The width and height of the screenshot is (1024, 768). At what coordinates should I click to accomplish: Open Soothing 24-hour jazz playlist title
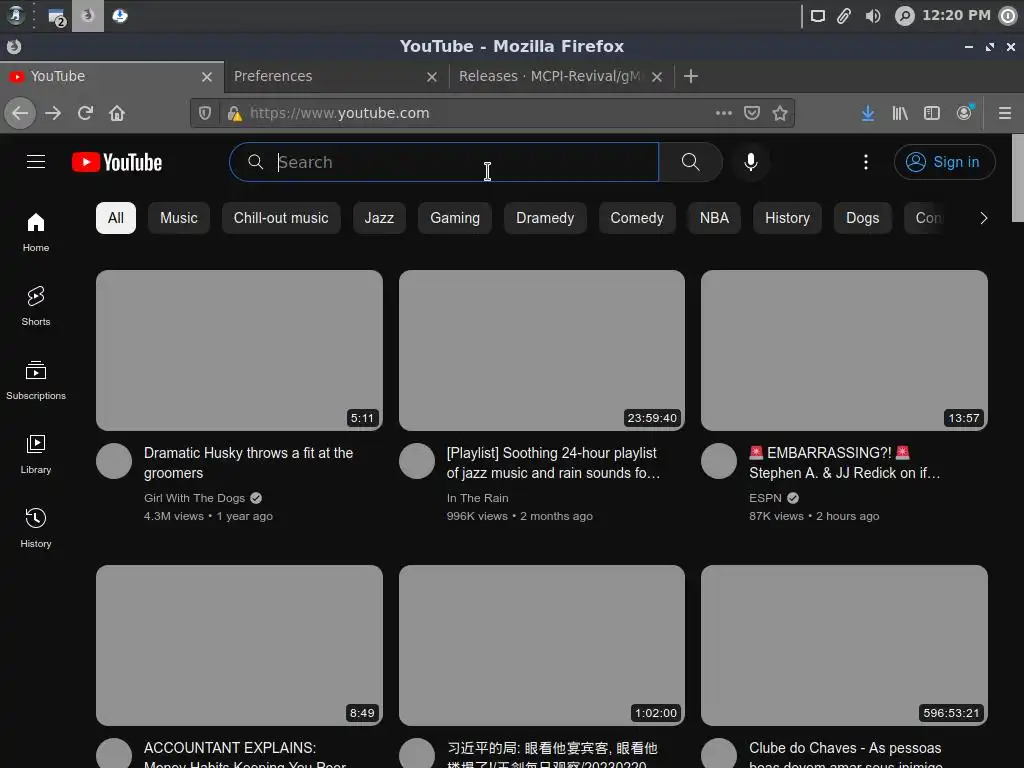(x=553, y=463)
